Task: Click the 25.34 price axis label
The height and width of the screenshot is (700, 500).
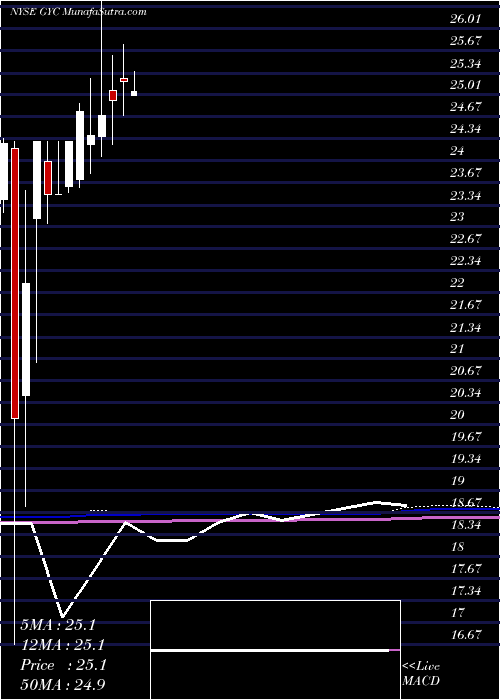Action: [x=466, y=63]
